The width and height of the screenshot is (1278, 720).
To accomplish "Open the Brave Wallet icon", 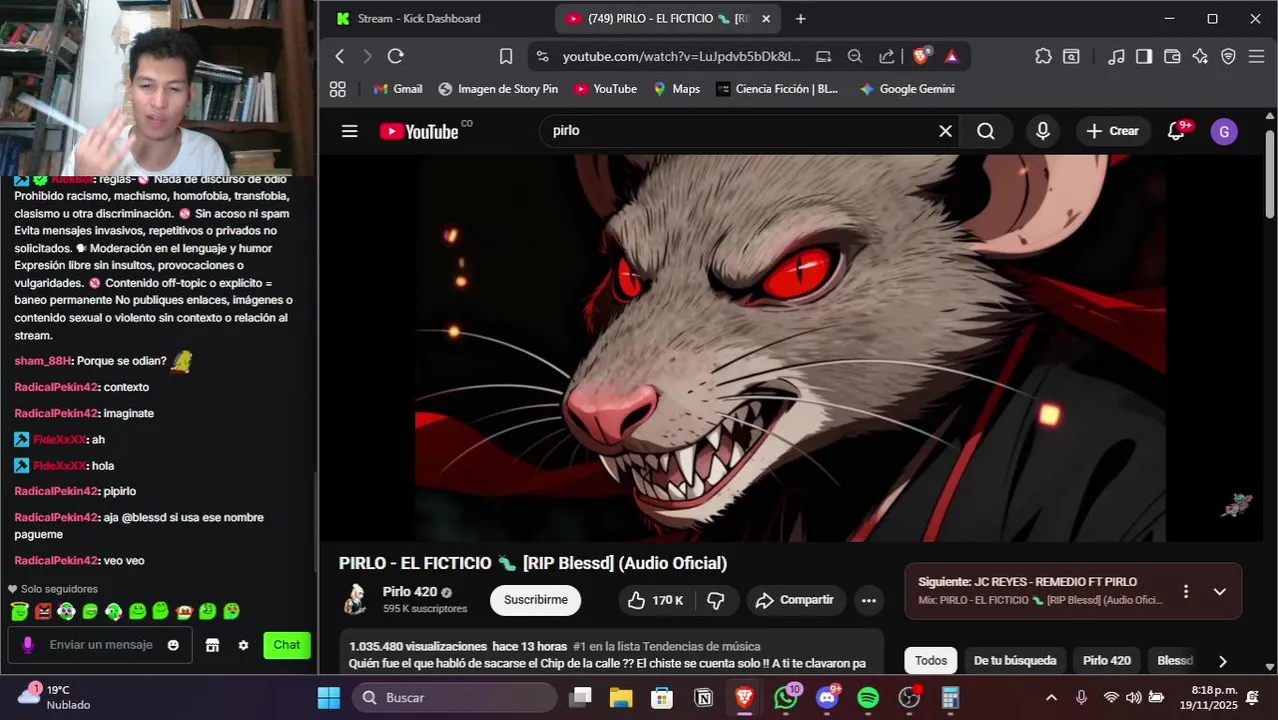I will tap(1172, 57).
